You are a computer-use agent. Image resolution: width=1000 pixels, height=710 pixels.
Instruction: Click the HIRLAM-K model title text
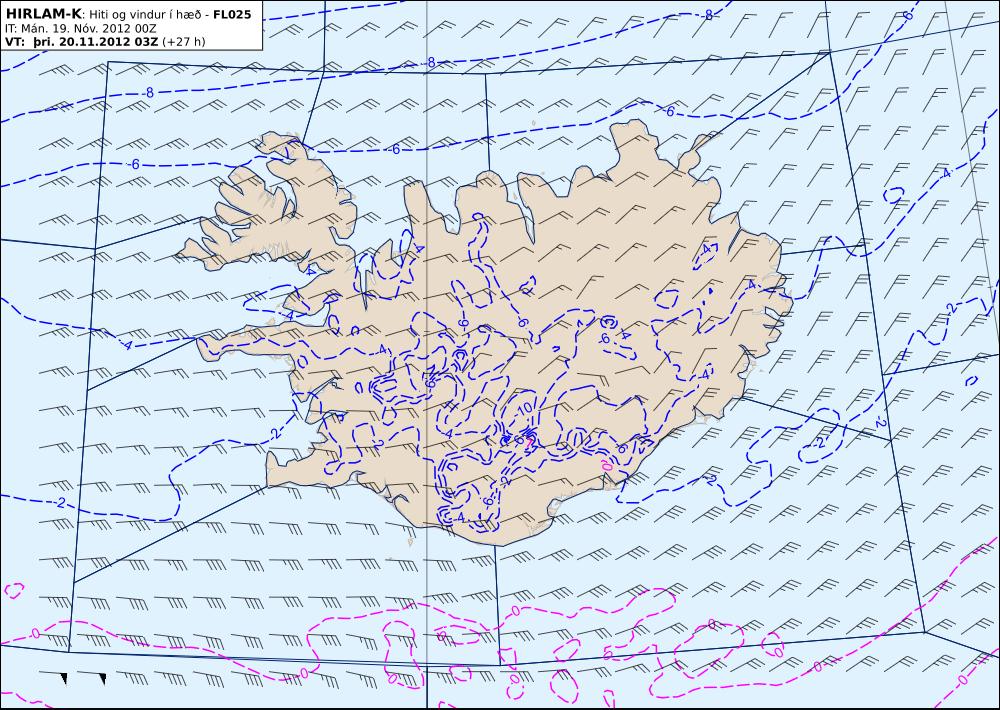(x=43, y=14)
